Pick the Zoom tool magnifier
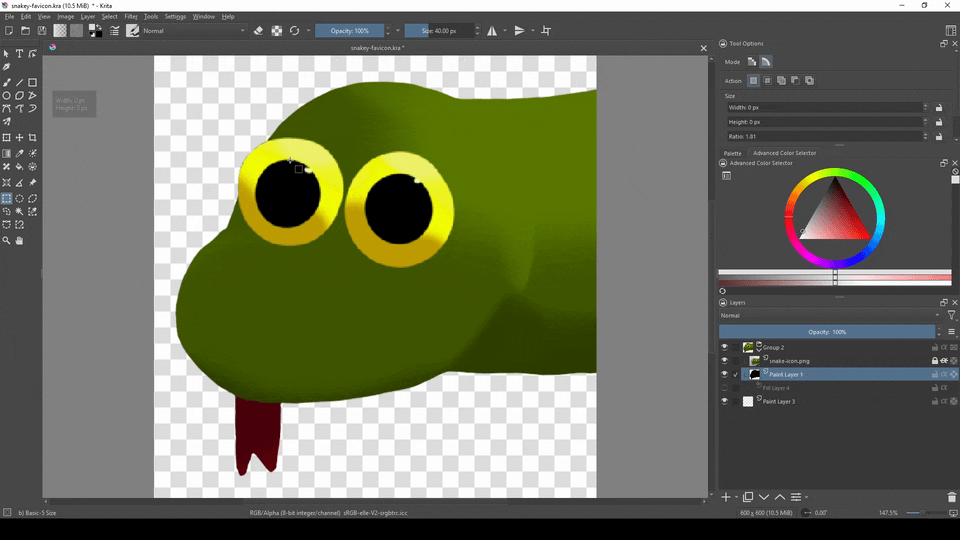960x540 pixels. 7,241
